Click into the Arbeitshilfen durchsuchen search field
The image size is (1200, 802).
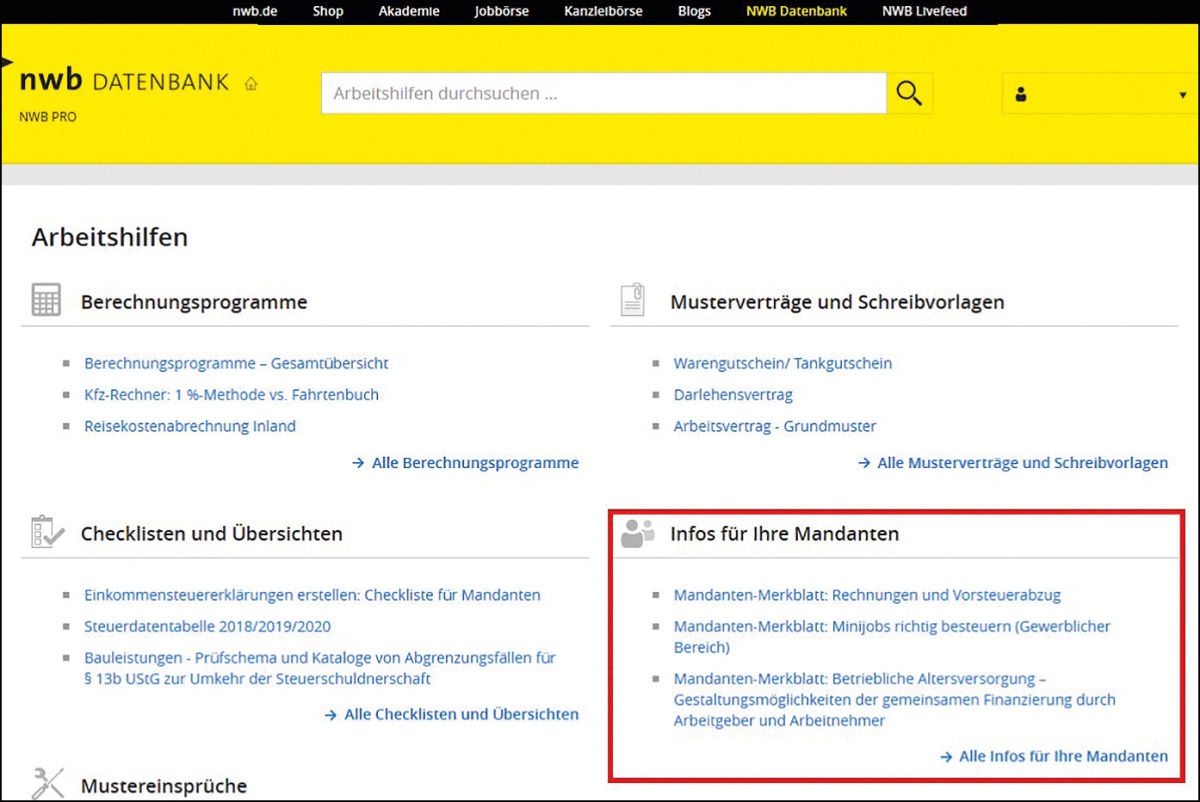click(603, 94)
